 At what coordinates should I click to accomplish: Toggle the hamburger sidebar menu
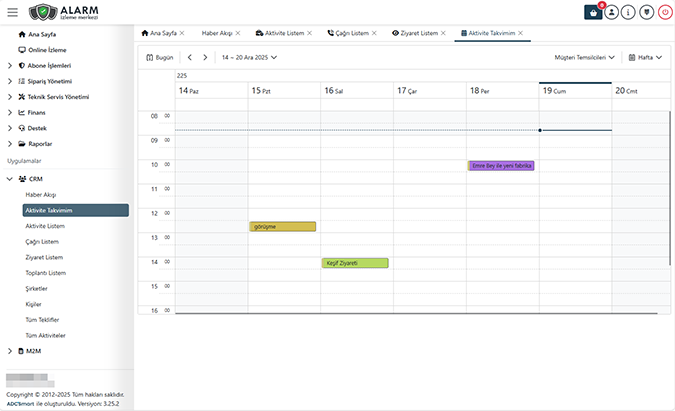[12, 13]
